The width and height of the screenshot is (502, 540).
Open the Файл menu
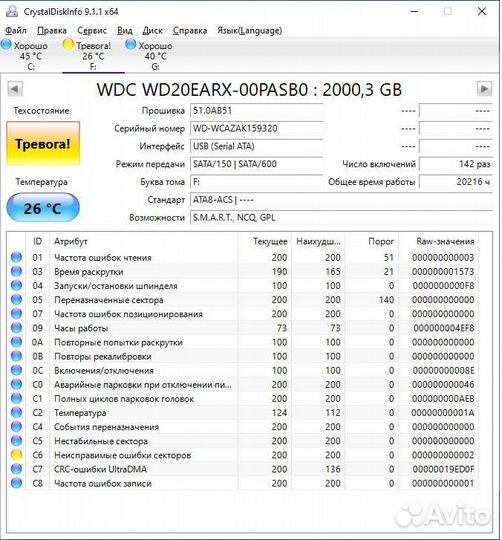click(x=16, y=31)
